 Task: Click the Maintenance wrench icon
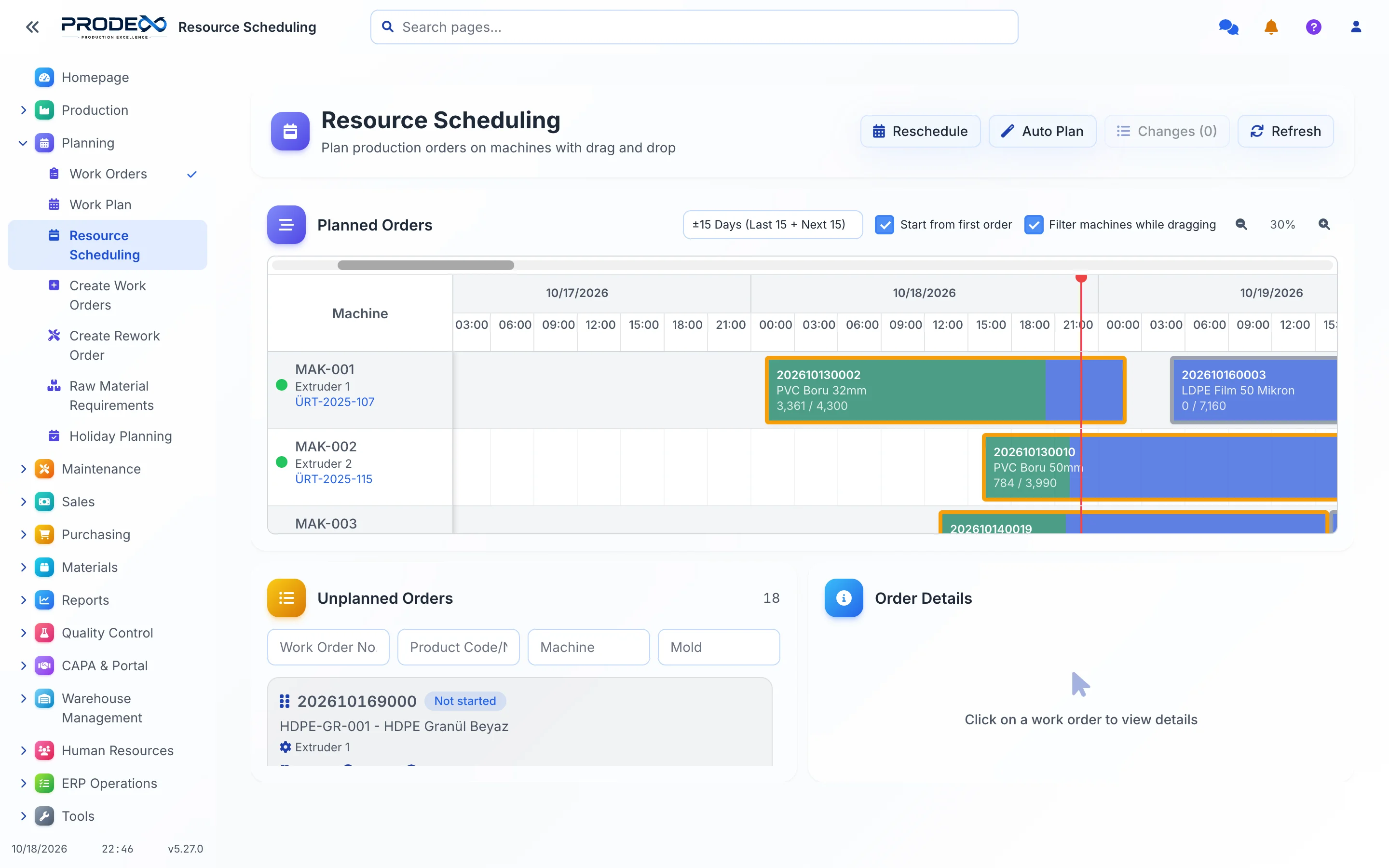pyautogui.click(x=44, y=469)
